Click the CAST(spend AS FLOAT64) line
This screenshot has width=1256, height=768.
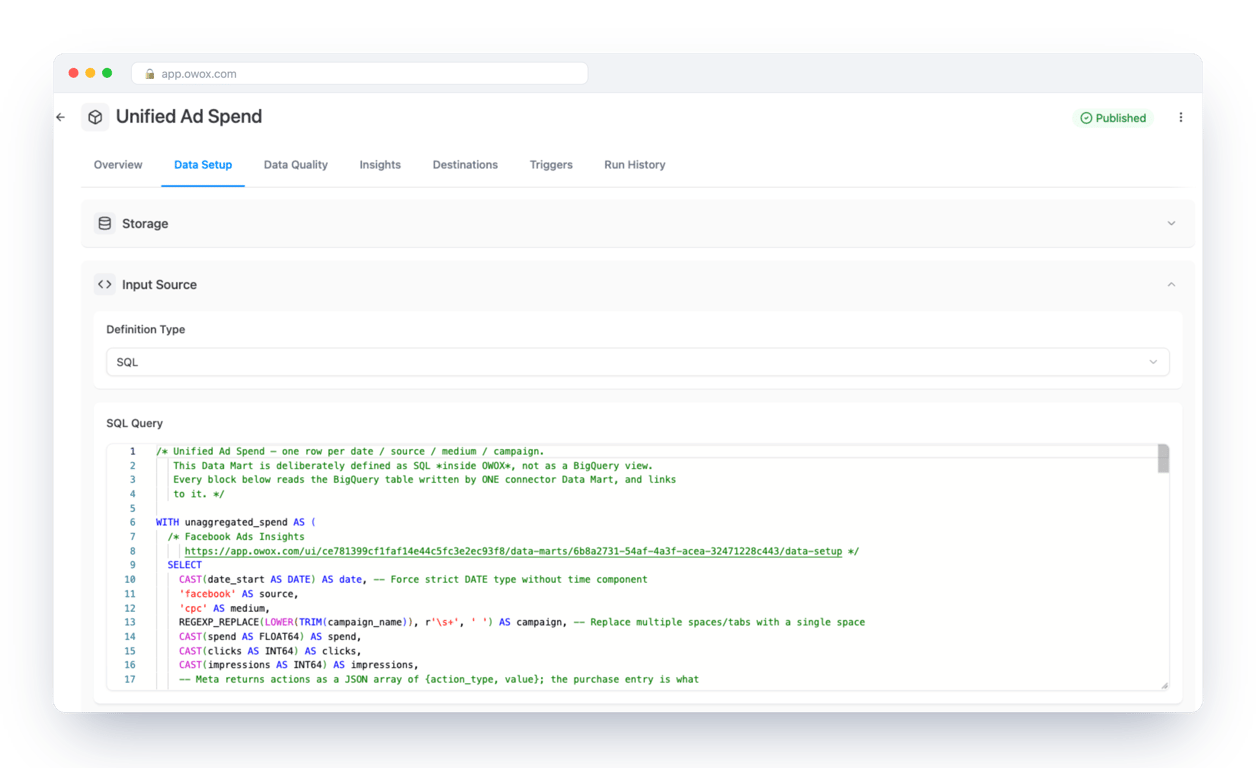pyautogui.click(x=270, y=636)
